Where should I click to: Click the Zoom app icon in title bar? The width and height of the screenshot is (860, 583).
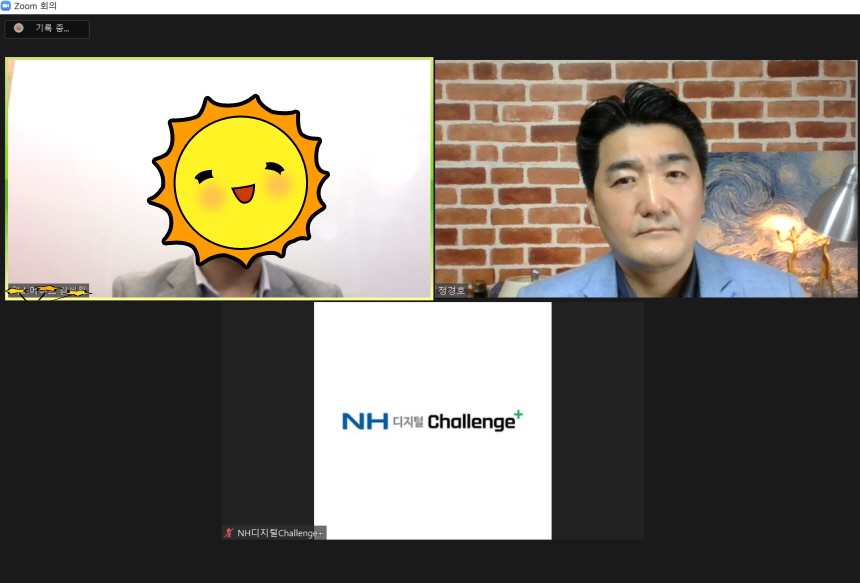click(6, 6)
